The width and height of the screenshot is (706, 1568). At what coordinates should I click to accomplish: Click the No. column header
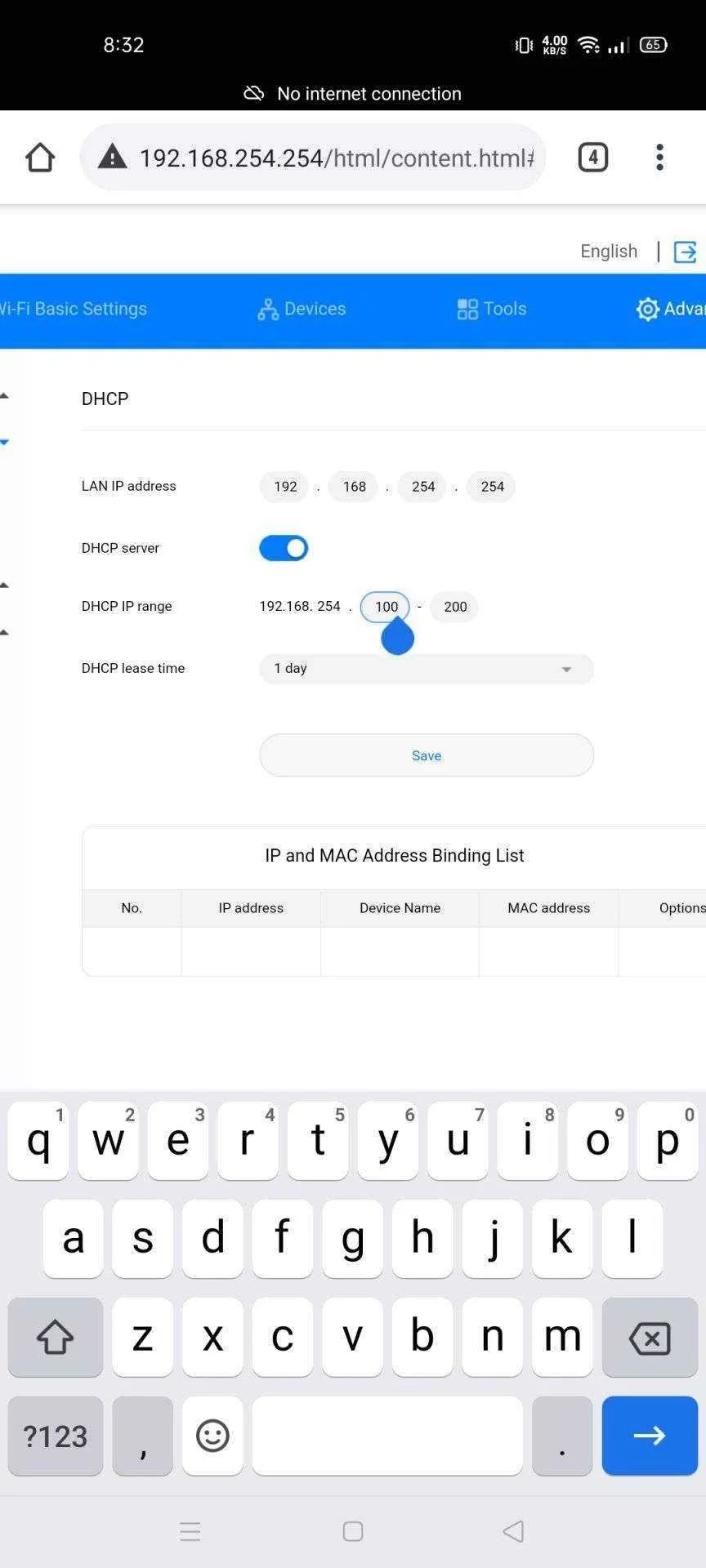click(132, 908)
